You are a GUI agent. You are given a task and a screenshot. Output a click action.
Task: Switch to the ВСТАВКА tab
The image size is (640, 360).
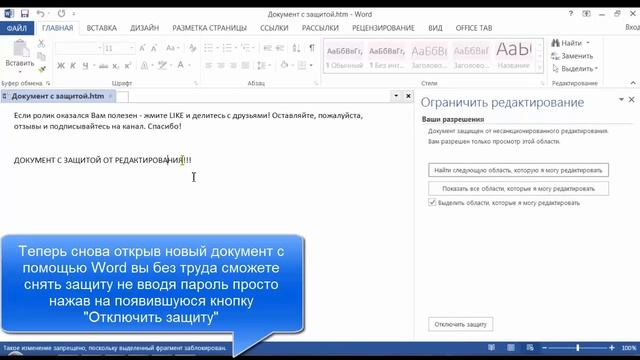click(101, 28)
